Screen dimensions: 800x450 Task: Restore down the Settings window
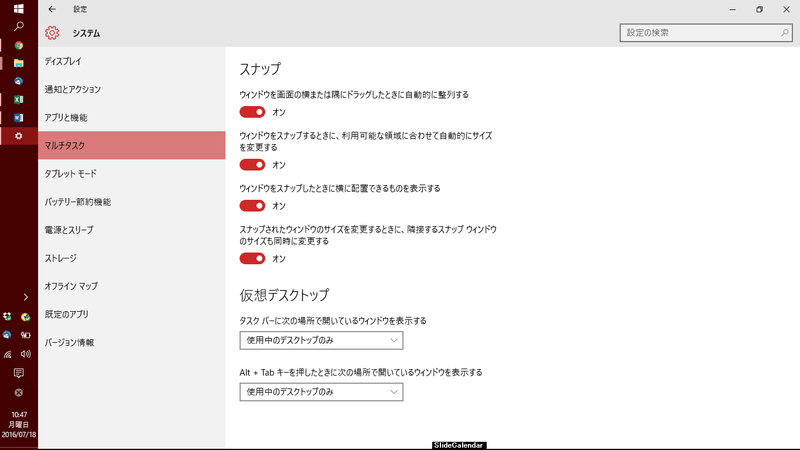click(759, 9)
